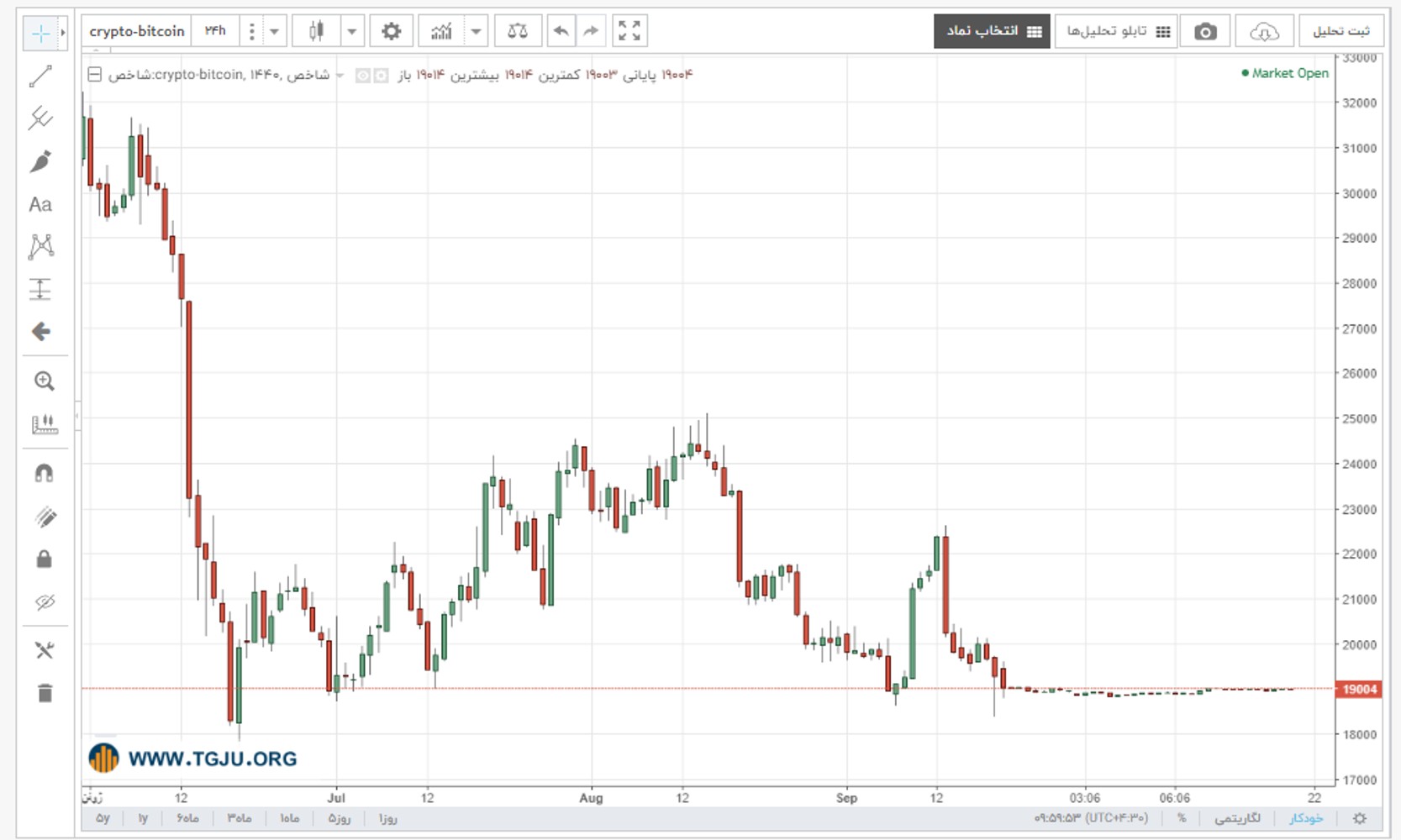Toggle magnet mode for drawings

tap(44, 473)
